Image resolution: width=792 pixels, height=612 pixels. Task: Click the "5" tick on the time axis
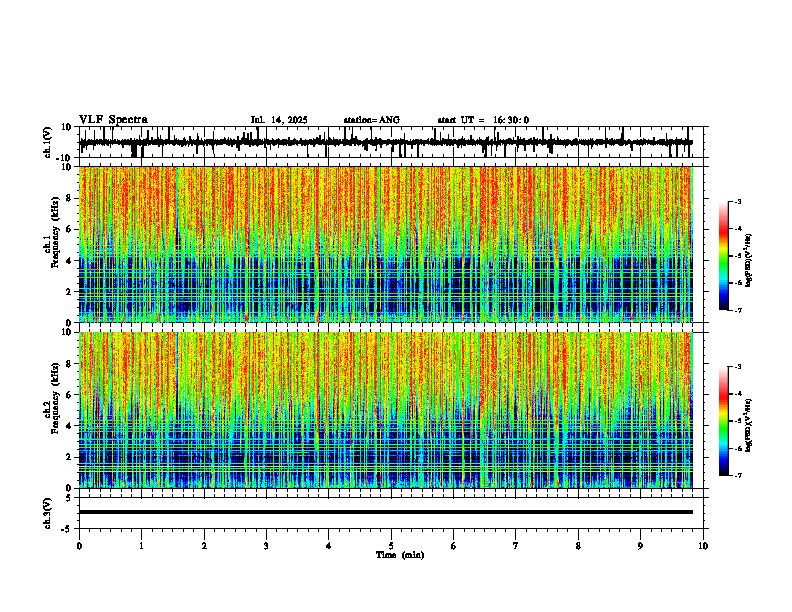[x=391, y=546]
